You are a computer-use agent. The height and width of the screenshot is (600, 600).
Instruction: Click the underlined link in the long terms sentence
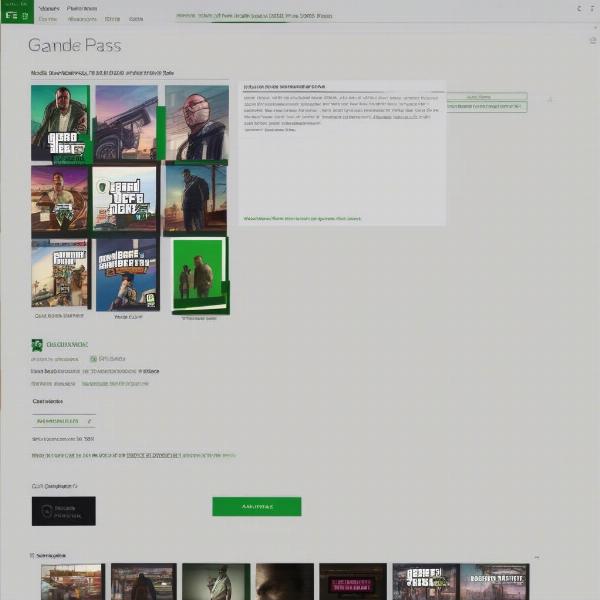153,455
